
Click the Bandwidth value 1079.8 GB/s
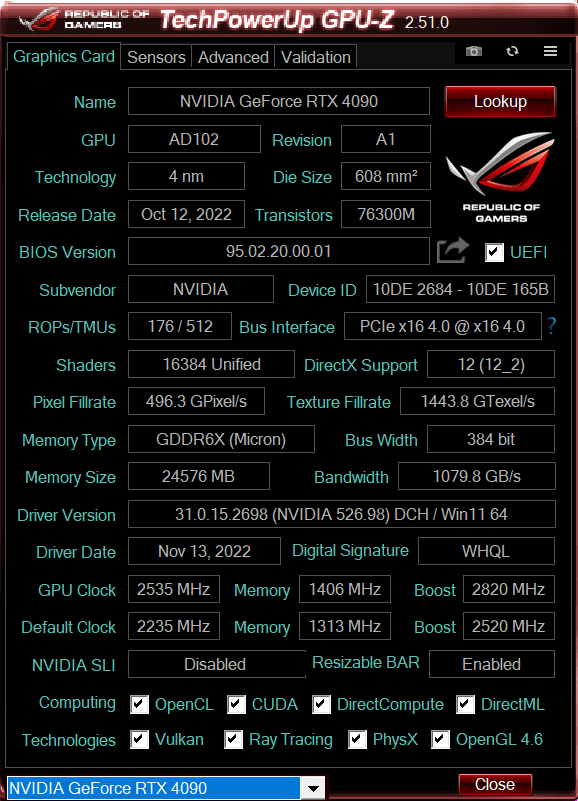pyautogui.click(x=477, y=476)
